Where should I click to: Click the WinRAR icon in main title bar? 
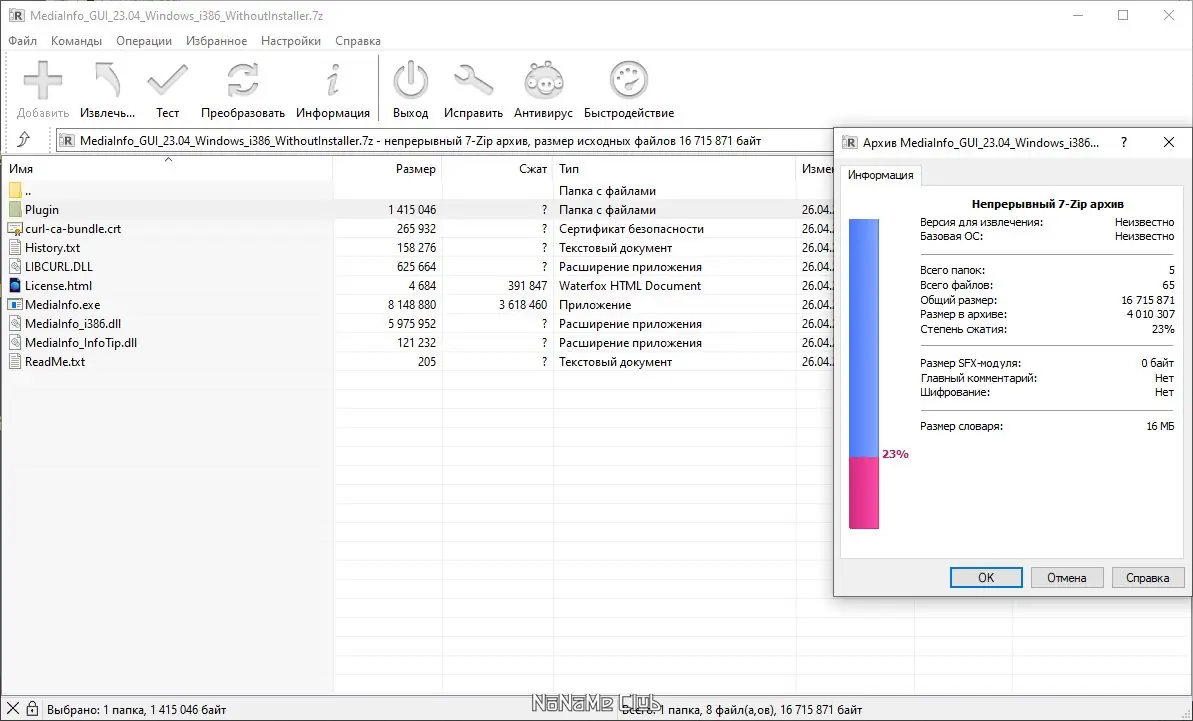16,15
